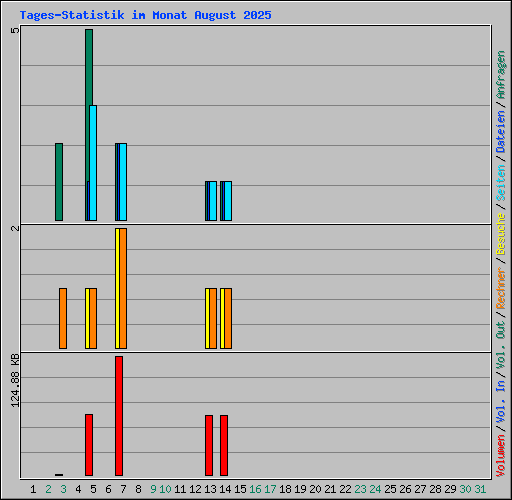This screenshot has height=500, width=512.
Task: Click the '124.88 KB' axis label
Action: 15,381
